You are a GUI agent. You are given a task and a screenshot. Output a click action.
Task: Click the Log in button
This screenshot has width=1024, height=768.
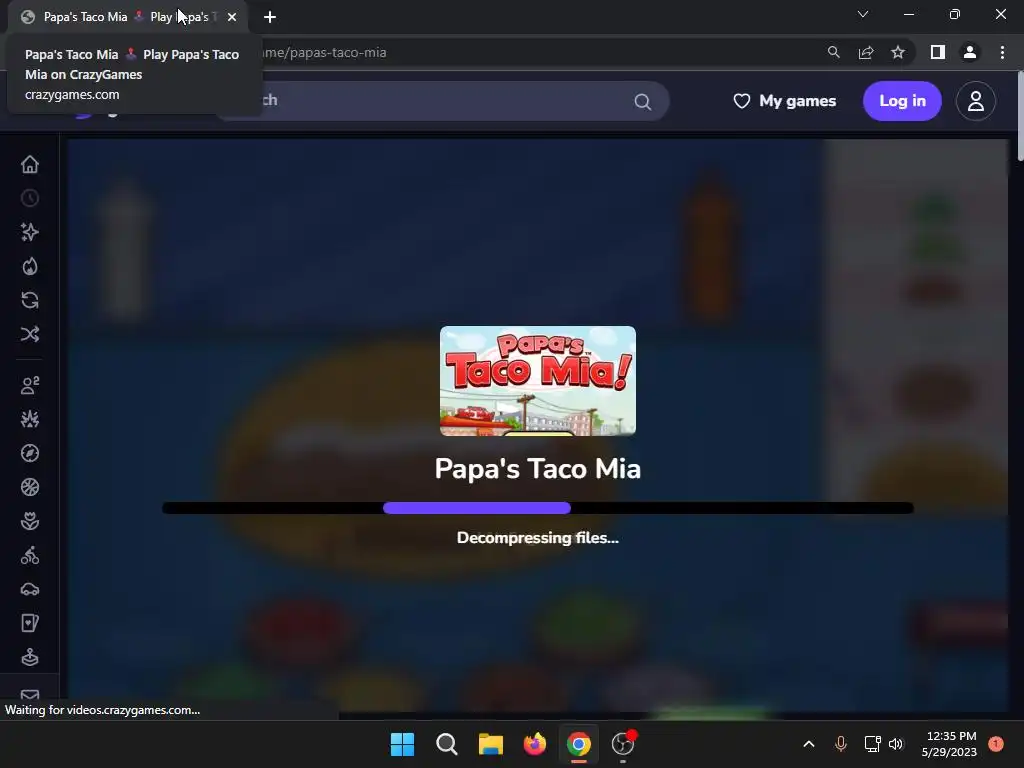902,101
